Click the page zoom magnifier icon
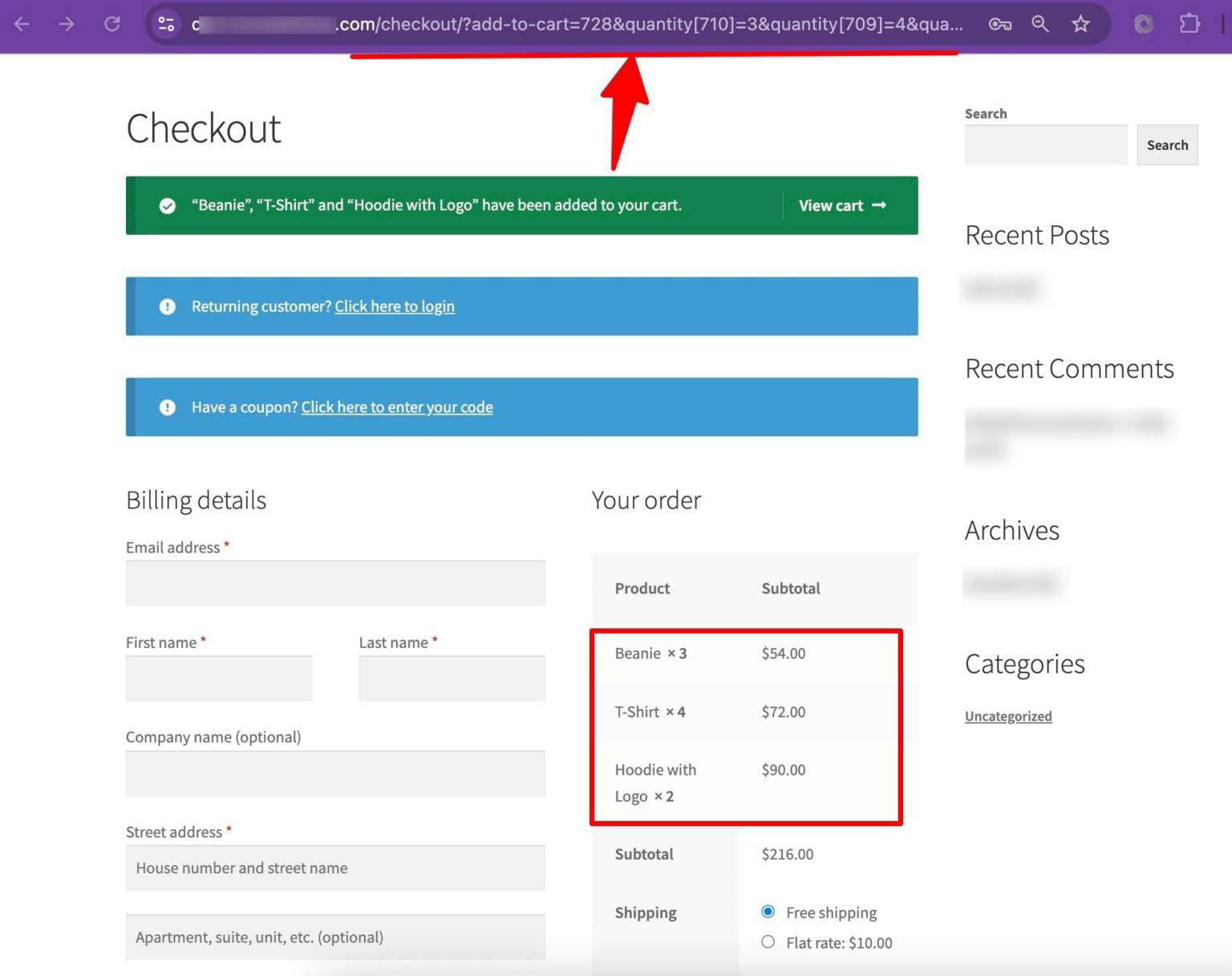 click(1040, 25)
